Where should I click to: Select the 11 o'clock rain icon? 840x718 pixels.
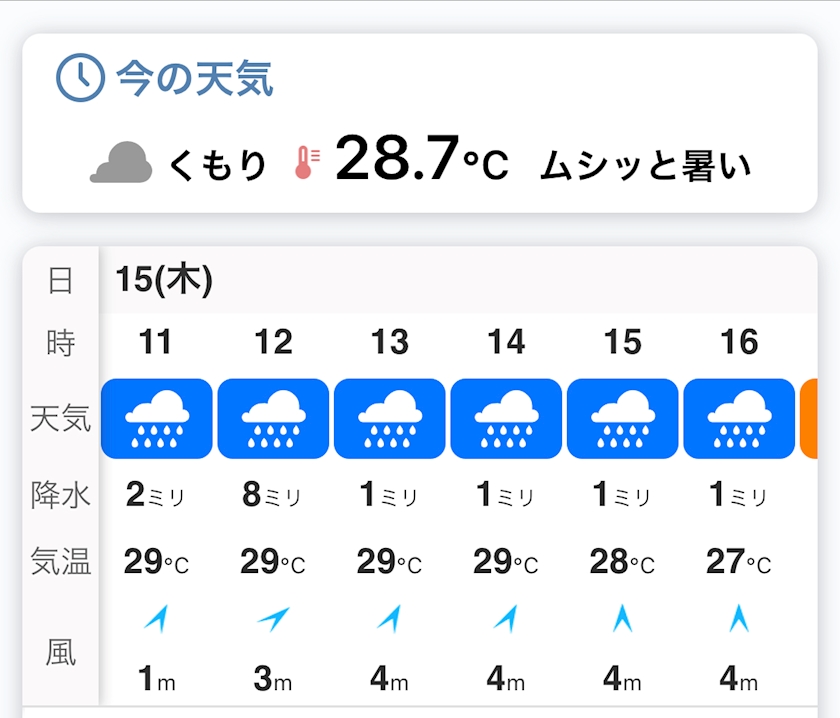156,419
